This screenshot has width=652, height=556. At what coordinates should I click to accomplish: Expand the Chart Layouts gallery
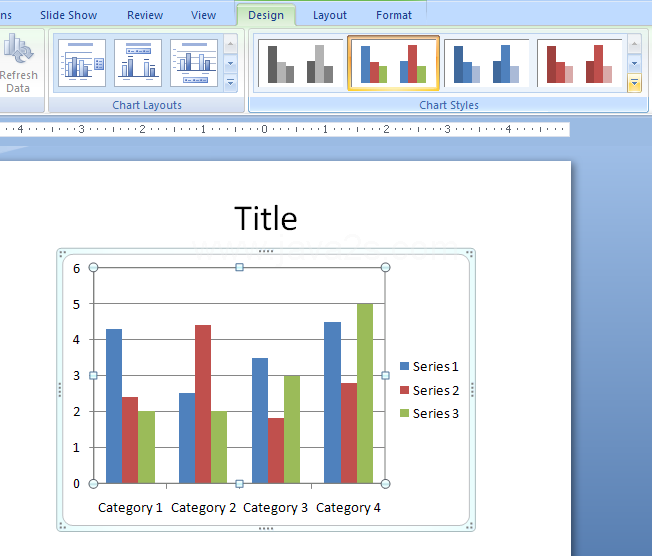coord(230,83)
